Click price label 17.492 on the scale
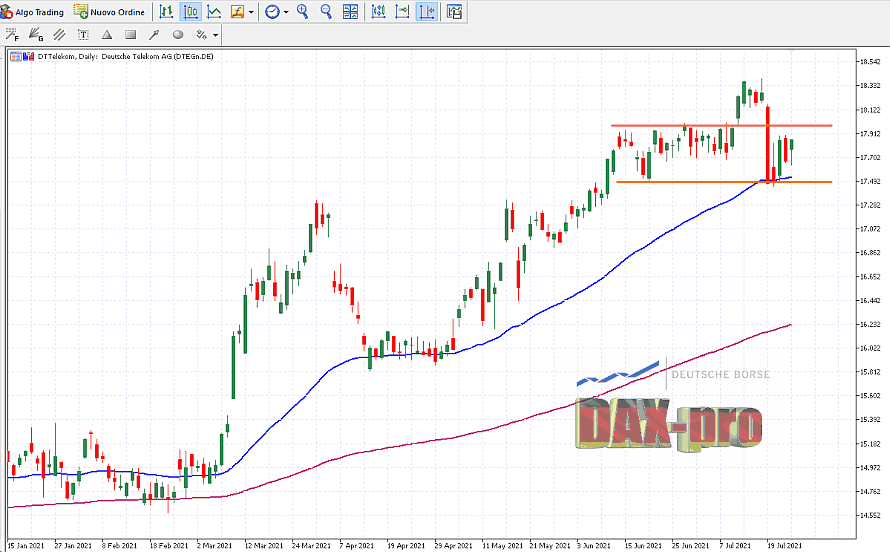The height and width of the screenshot is (552, 890). click(x=870, y=182)
